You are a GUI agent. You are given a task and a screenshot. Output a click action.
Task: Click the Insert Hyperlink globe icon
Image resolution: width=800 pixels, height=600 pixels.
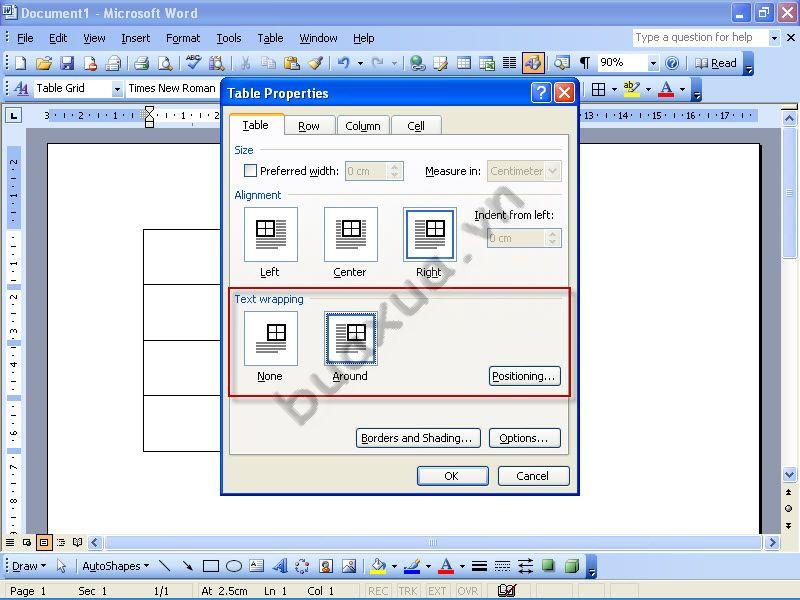click(x=417, y=63)
